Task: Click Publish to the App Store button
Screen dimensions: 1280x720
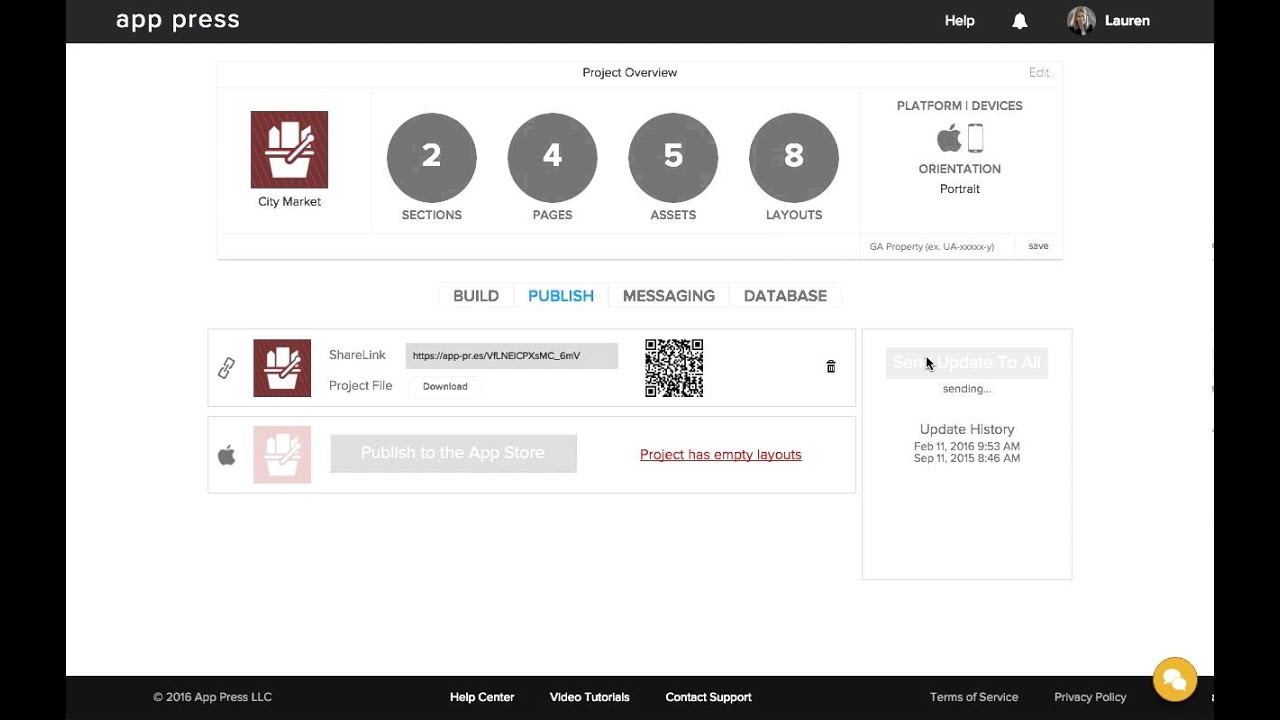Action: click(453, 453)
